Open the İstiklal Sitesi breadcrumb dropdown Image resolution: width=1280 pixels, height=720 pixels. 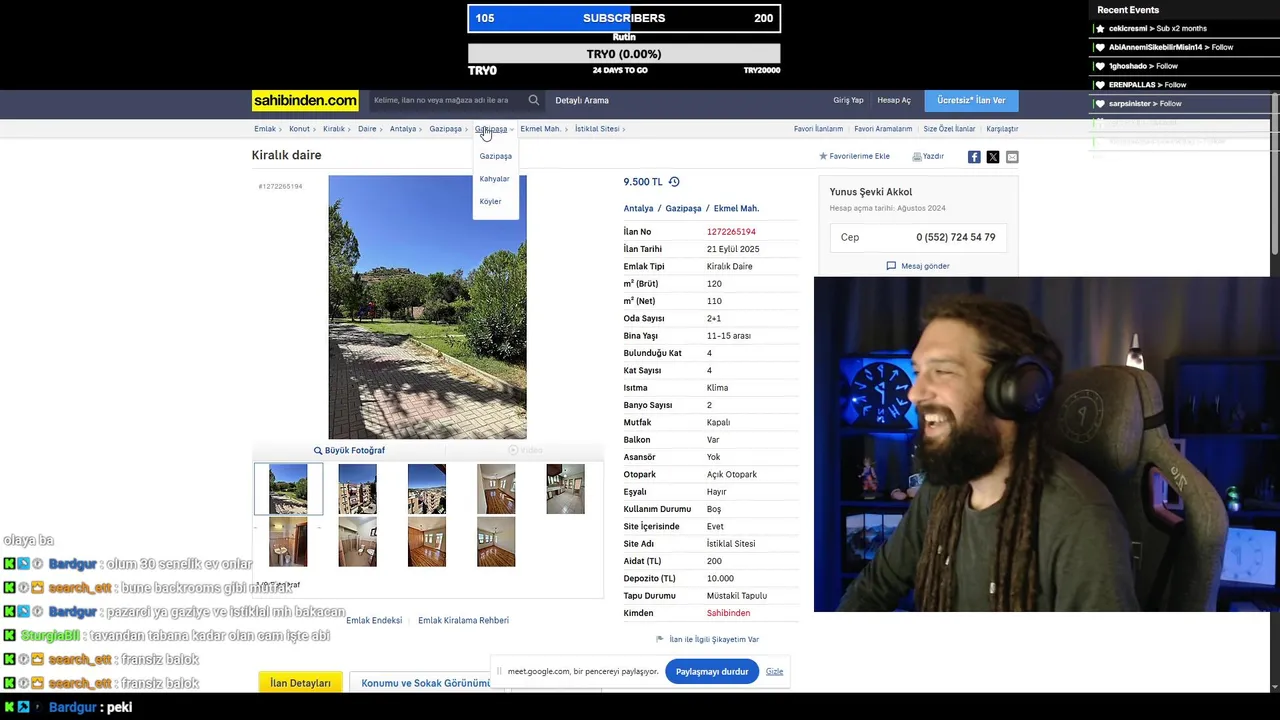pyautogui.click(x=598, y=129)
